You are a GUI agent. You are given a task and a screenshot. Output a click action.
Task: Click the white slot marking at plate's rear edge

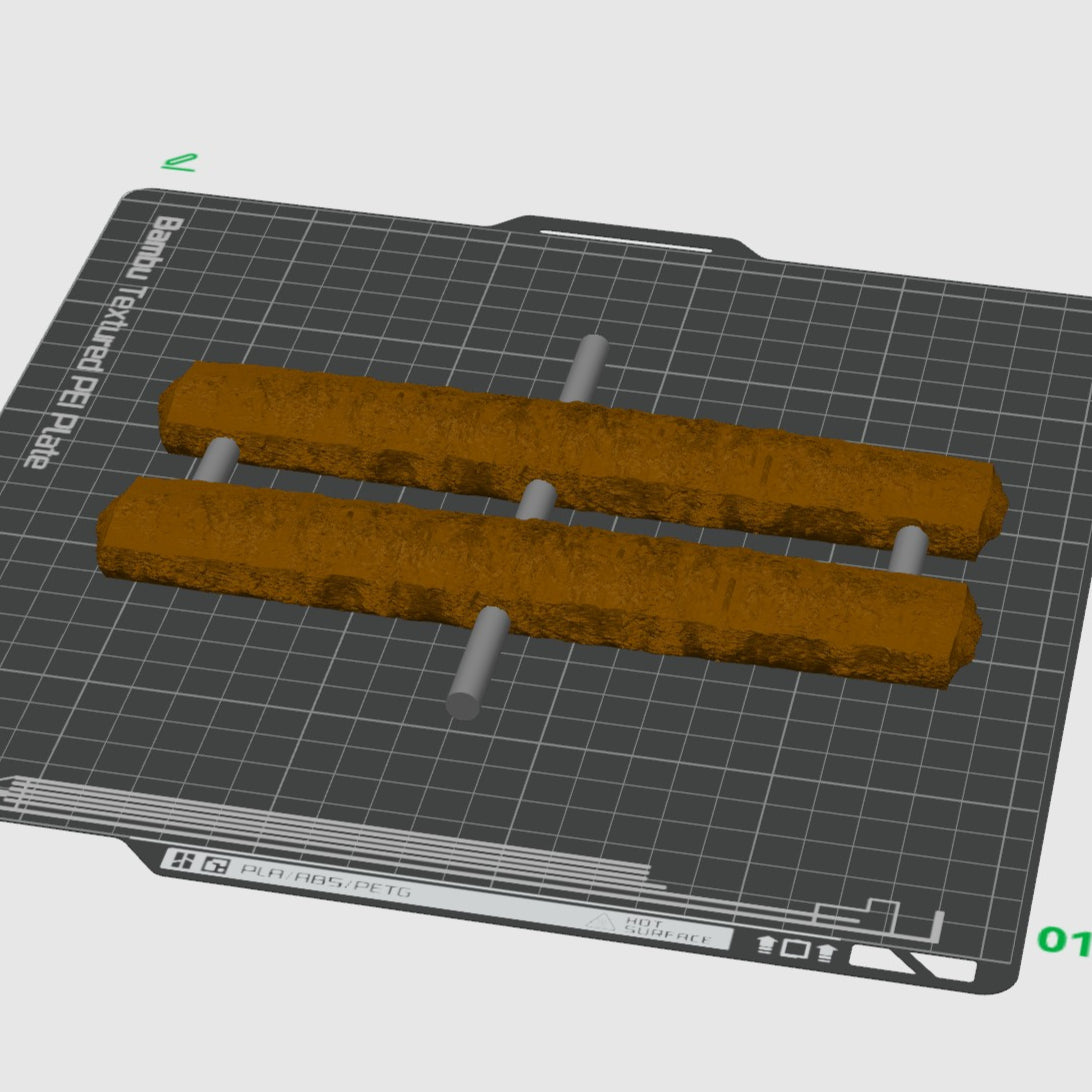click(626, 240)
